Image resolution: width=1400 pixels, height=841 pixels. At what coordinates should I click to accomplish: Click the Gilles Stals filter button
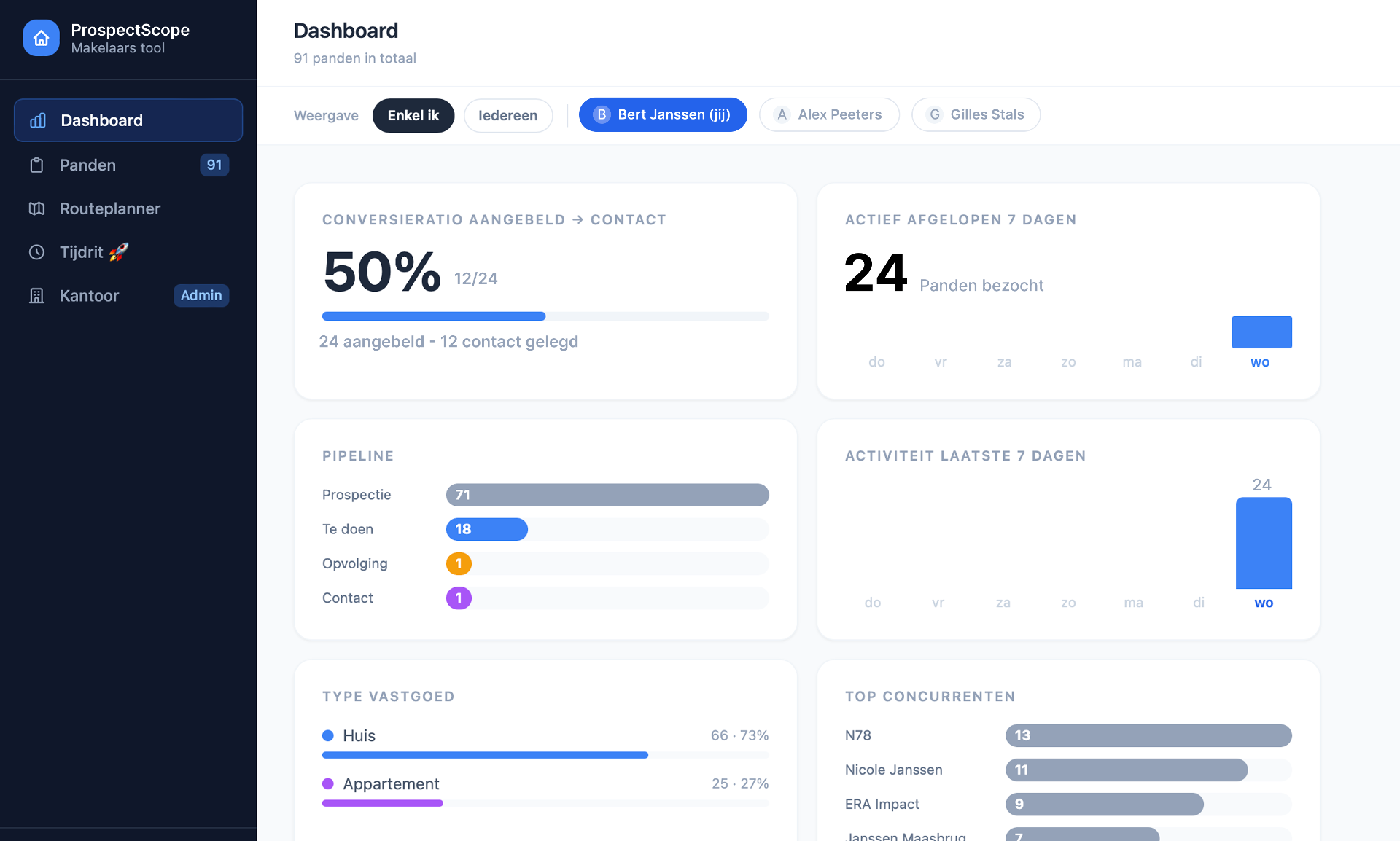[x=976, y=114]
